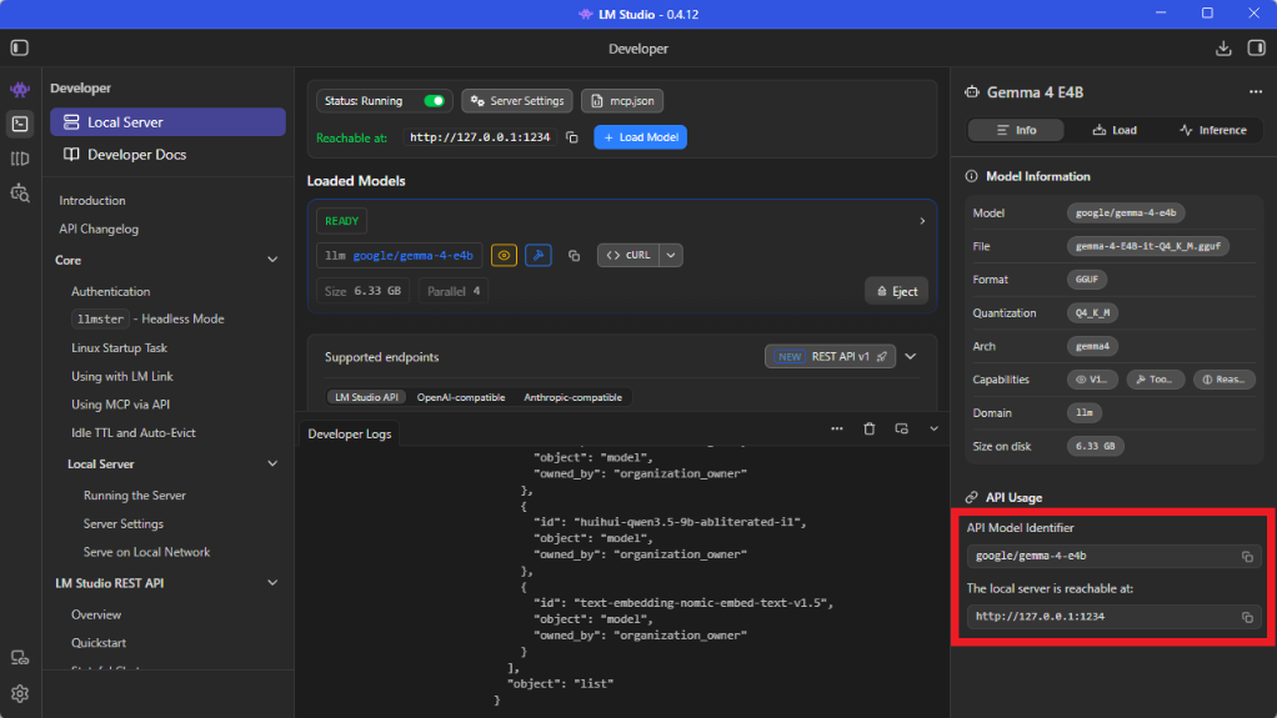Open the Discover model search icon
Viewport: 1277px width, 718px height.
(x=20, y=193)
